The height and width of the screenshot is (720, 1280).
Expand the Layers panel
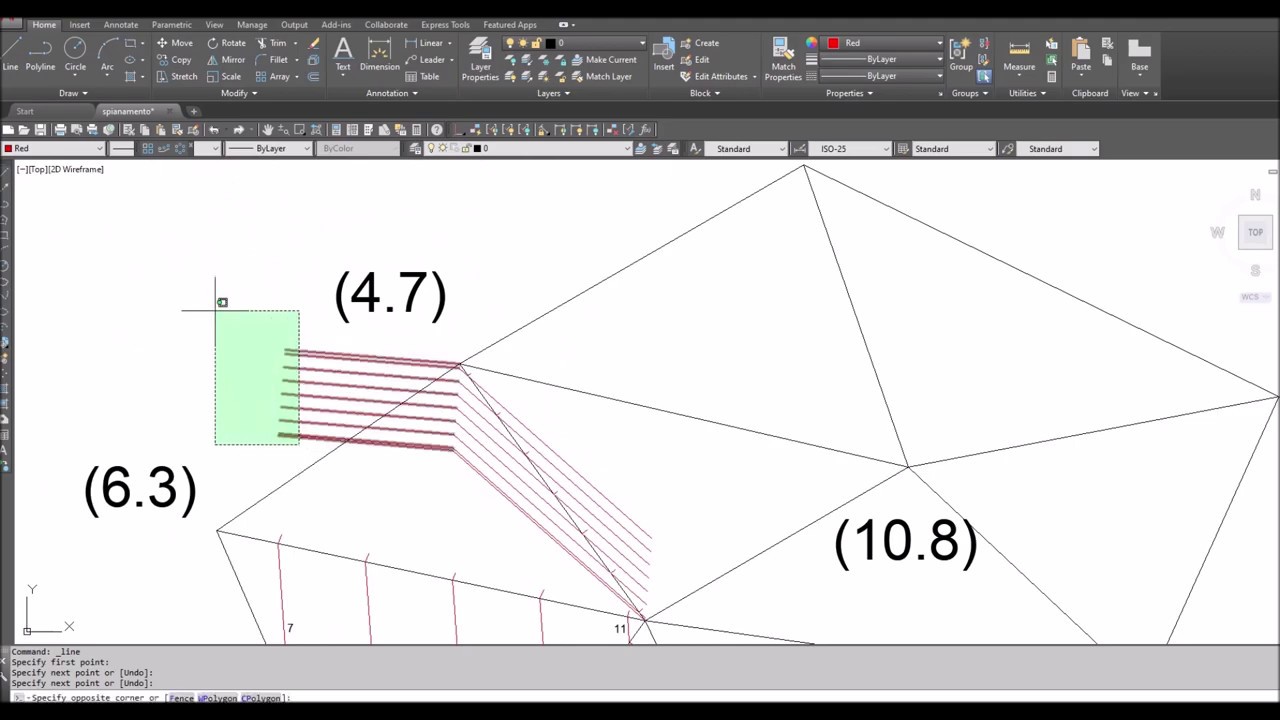click(x=553, y=93)
